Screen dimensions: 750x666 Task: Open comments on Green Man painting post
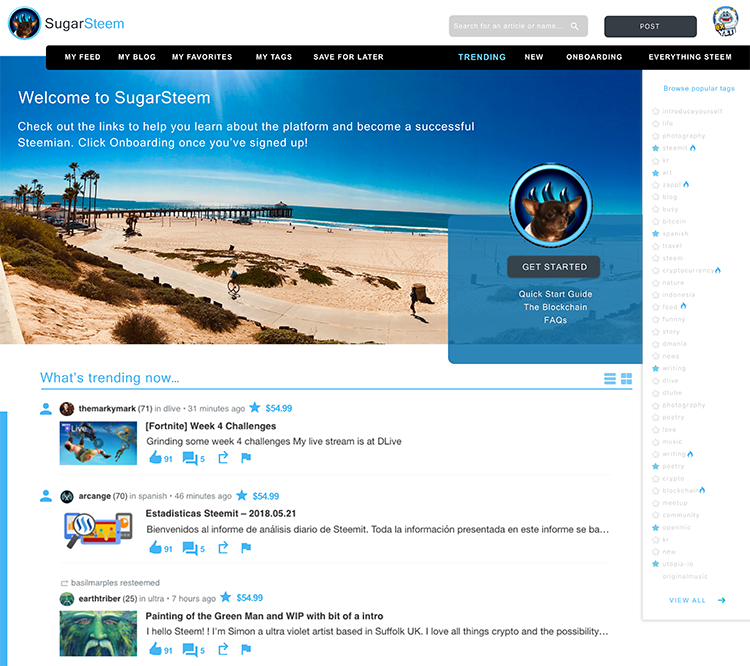coord(190,650)
